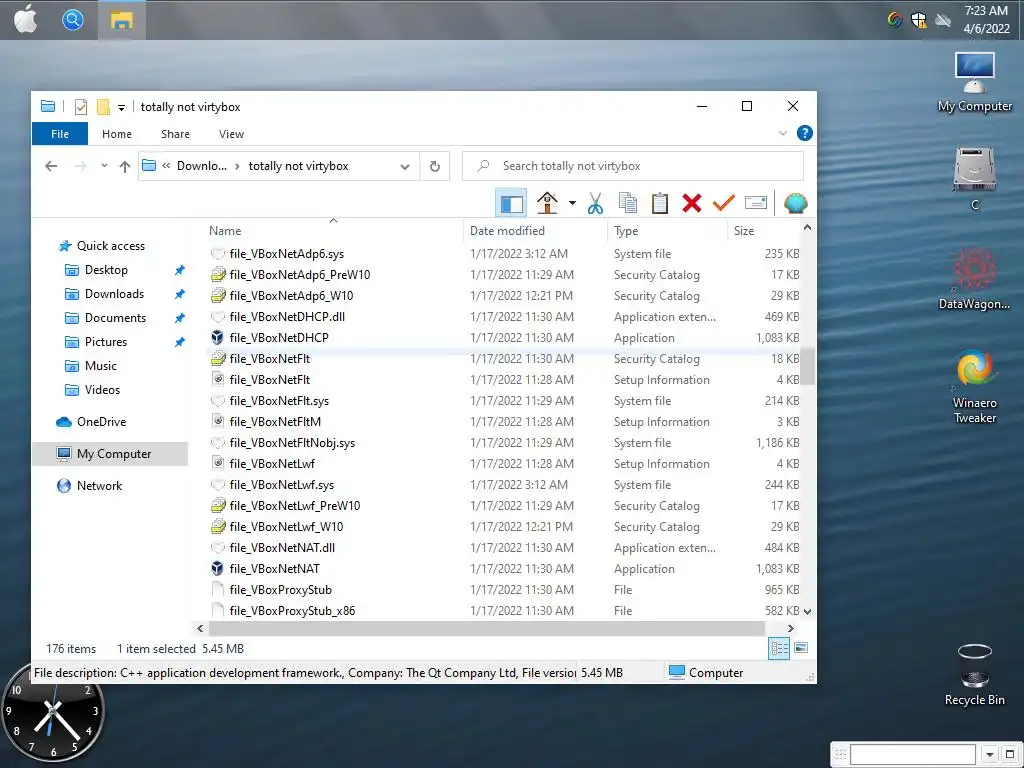Click the search totally not virtybox field

pos(633,166)
